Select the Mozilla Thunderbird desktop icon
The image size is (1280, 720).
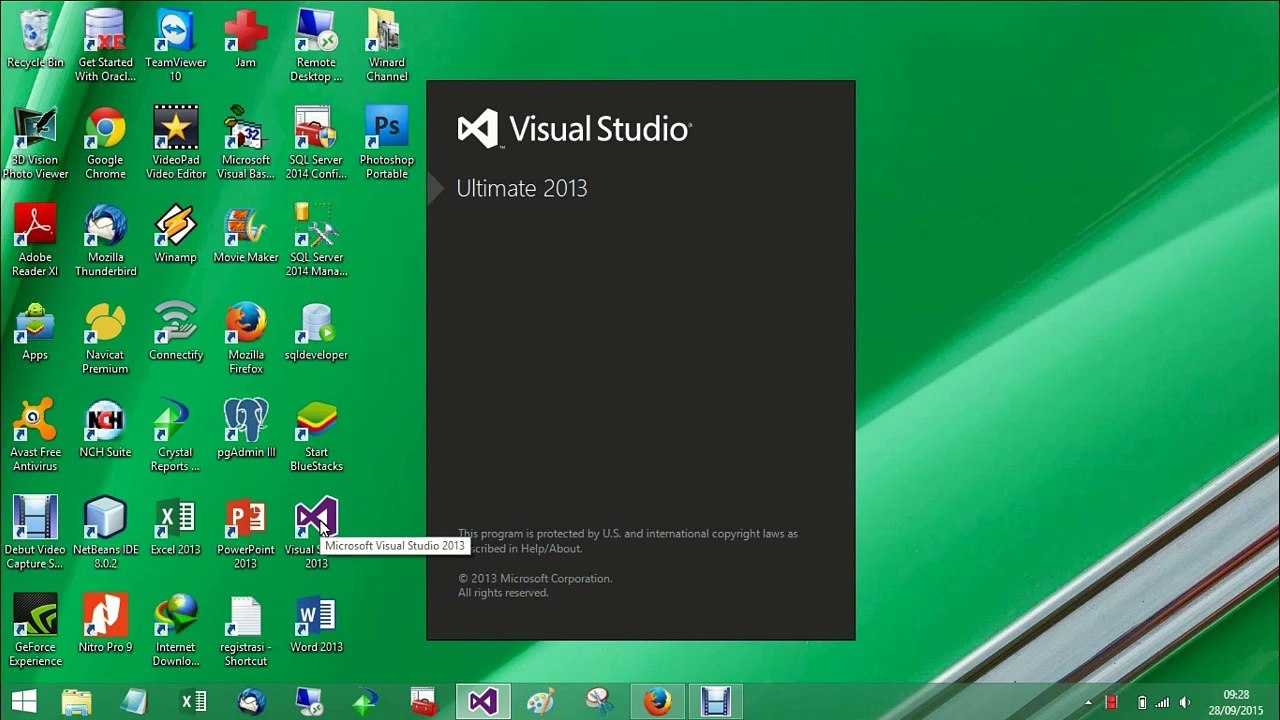point(105,240)
